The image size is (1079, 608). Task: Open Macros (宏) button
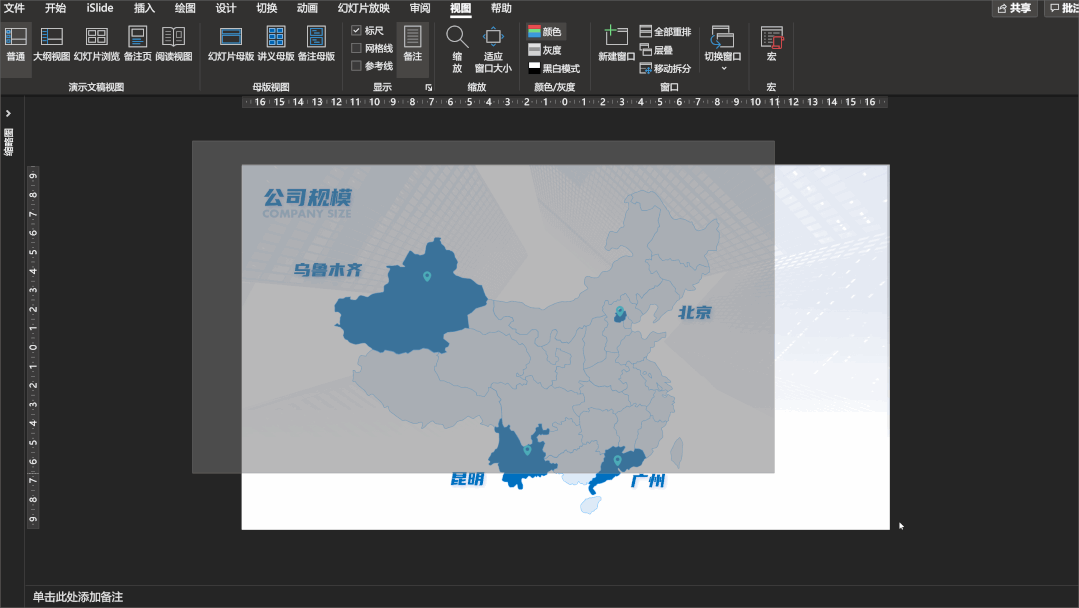pos(771,45)
